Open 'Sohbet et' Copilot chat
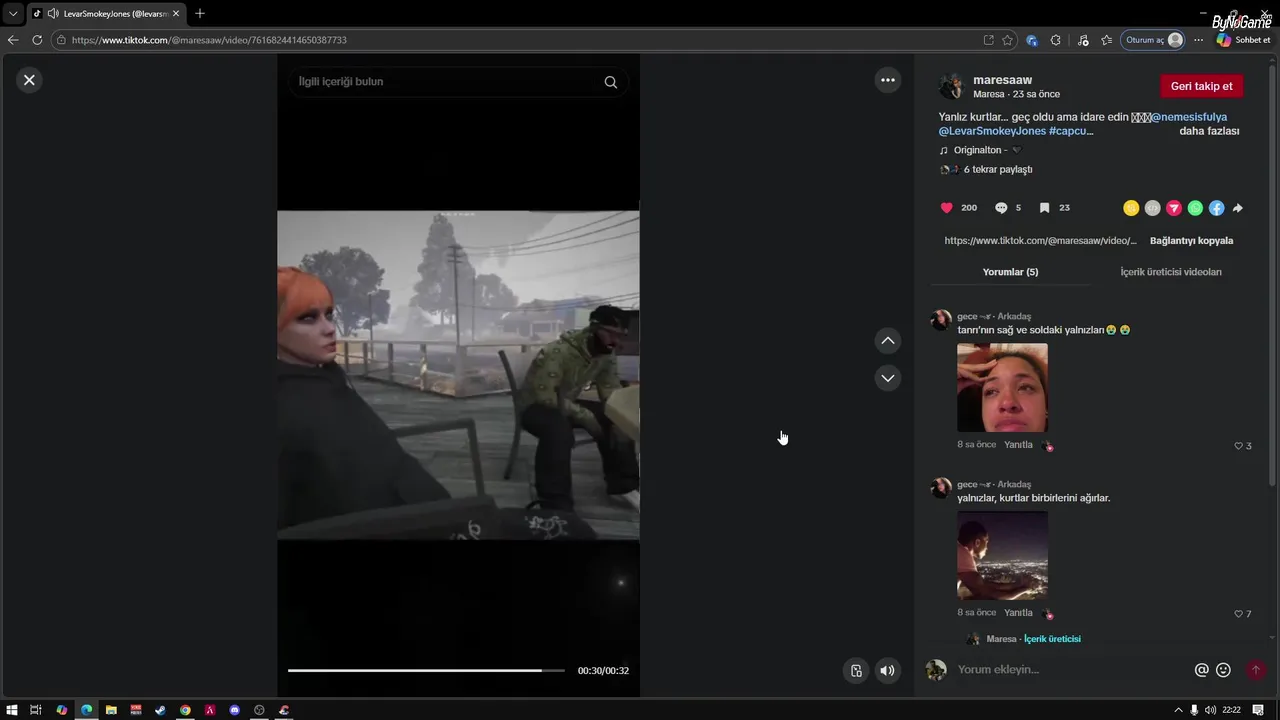This screenshot has height=720, width=1280. (1243, 40)
